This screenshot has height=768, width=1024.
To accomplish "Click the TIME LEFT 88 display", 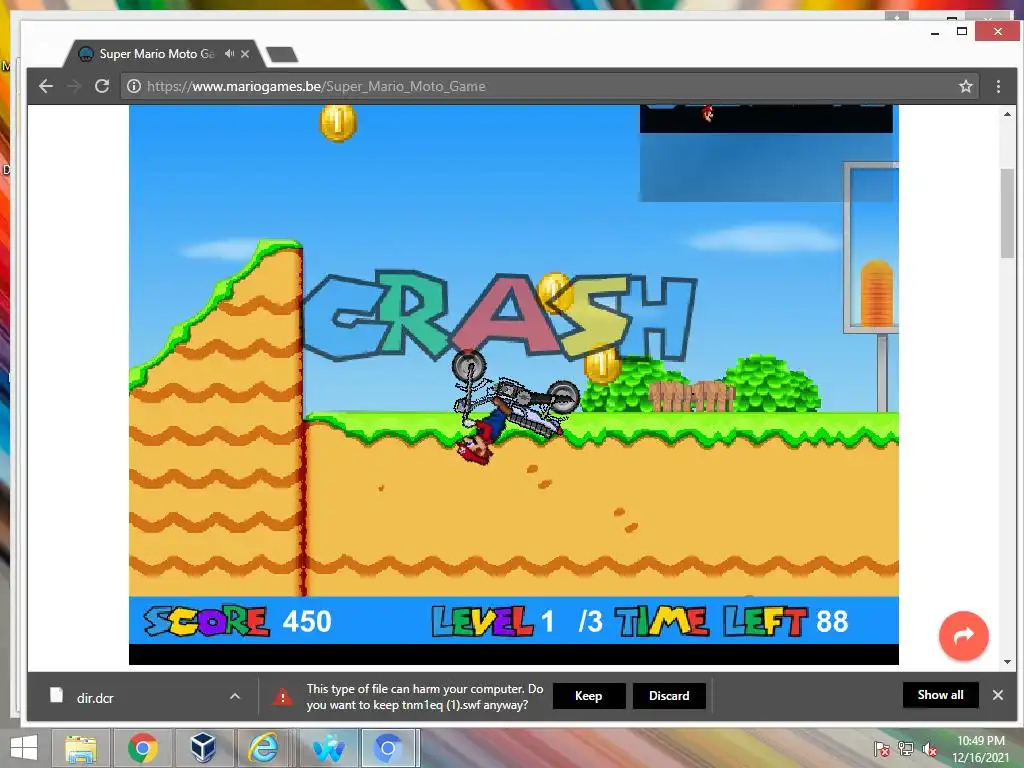I will pyautogui.click(x=732, y=621).
